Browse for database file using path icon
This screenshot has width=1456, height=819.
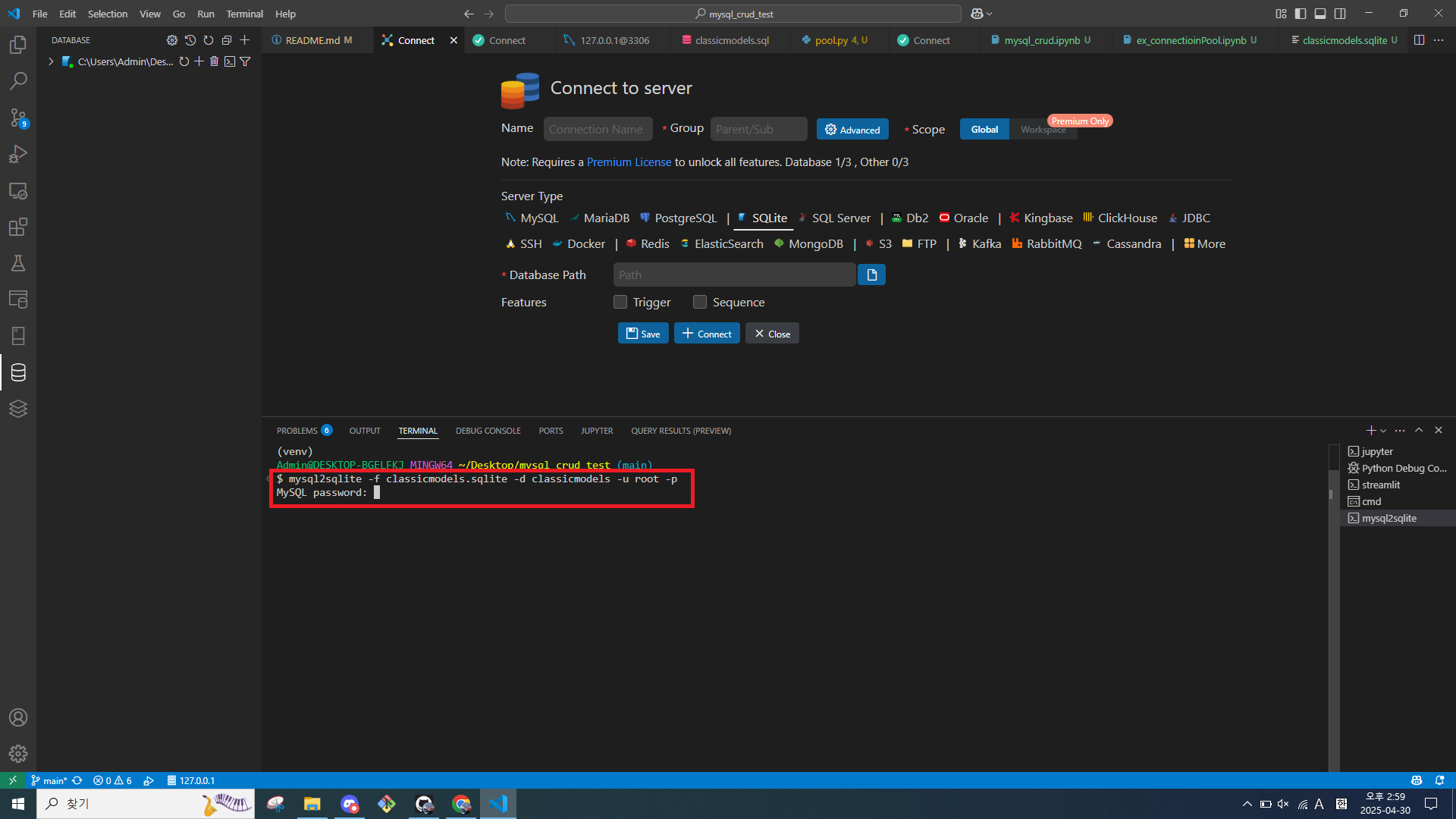[x=871, y=275]
